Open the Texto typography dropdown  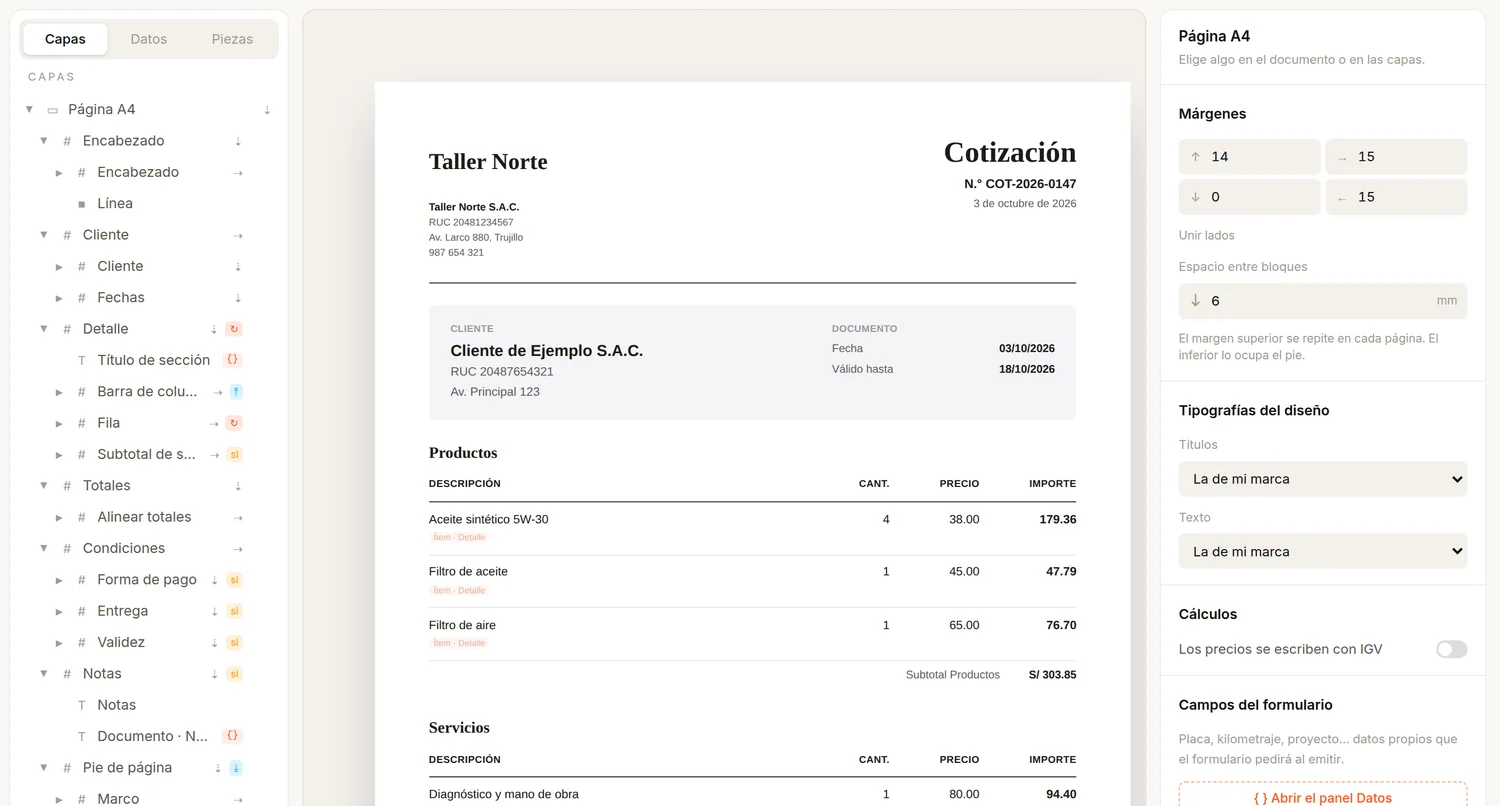pos(1323,551)
